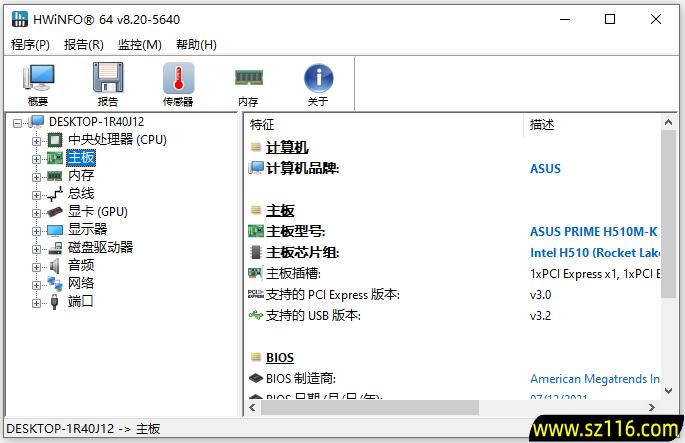Click the graphics card icon beside 显卡 (GPU)
The height and width of the screenshot is (443, 685).
click(x=55, y=212)
